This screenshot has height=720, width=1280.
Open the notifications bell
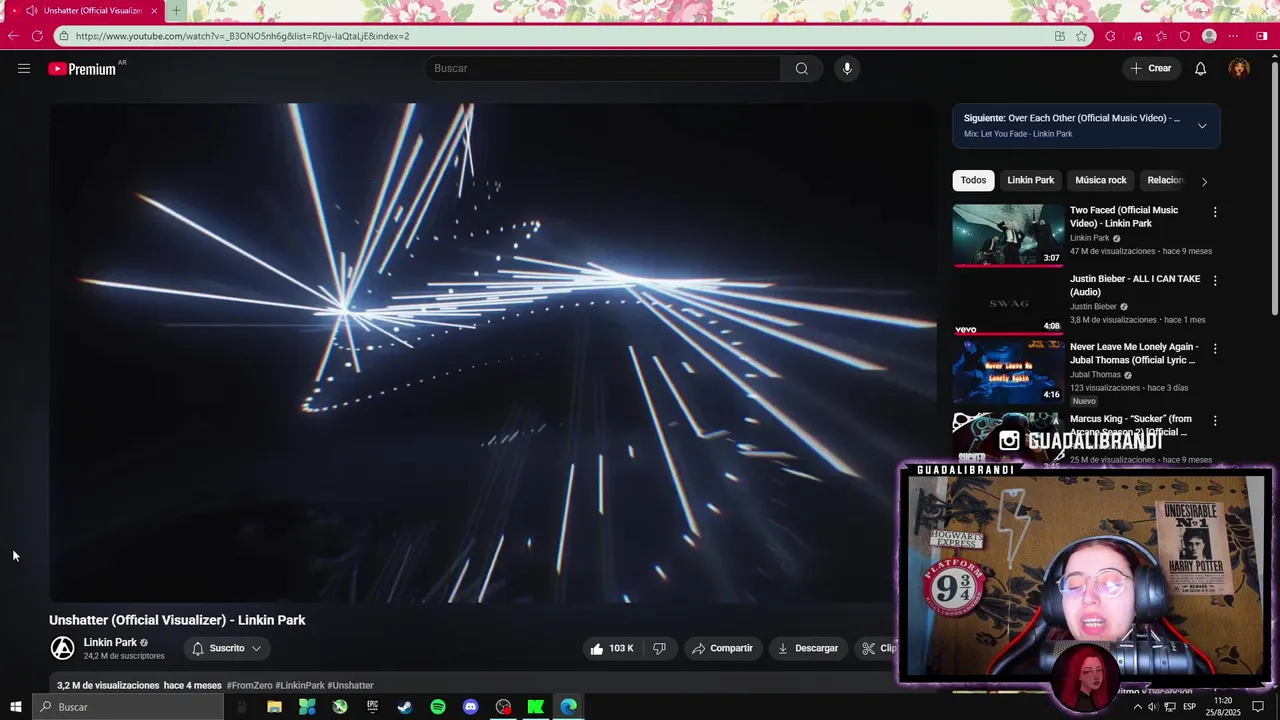pos(1200,68)
